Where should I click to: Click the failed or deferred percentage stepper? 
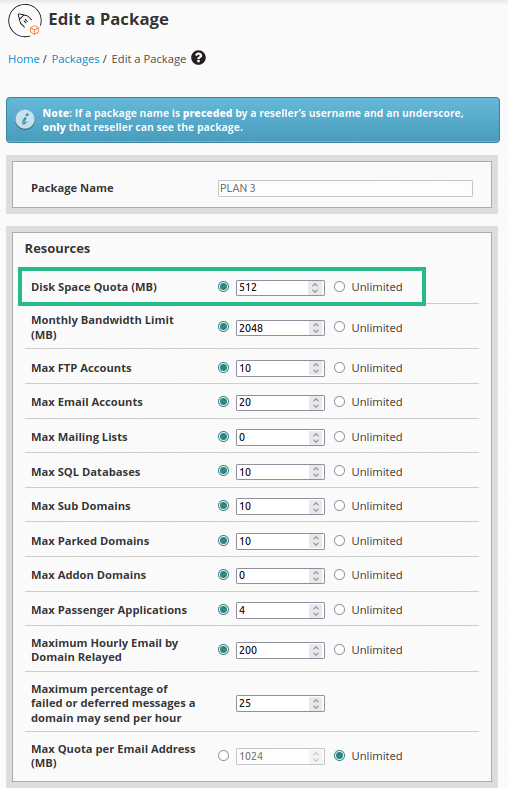point(316,704)
